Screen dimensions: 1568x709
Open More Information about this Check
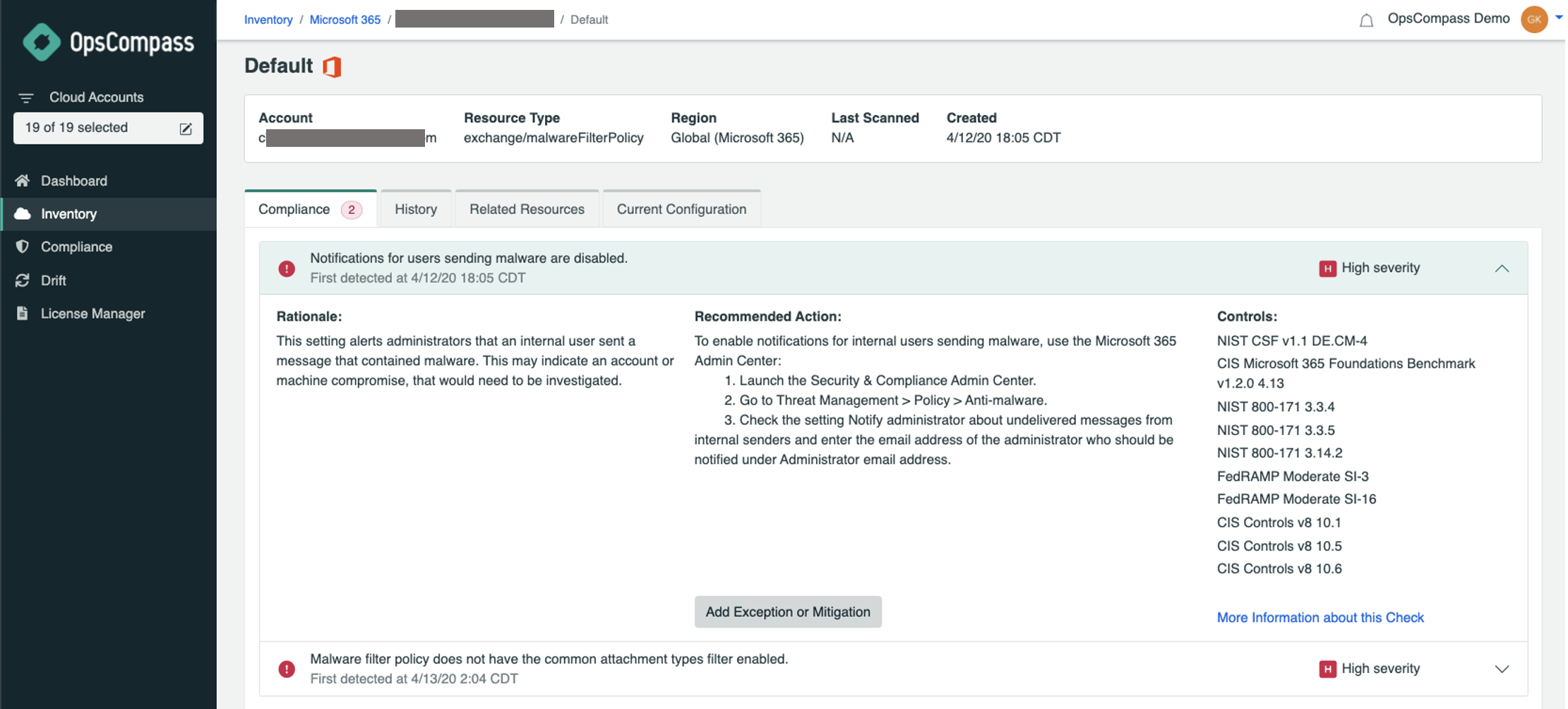coord(1320,617)
